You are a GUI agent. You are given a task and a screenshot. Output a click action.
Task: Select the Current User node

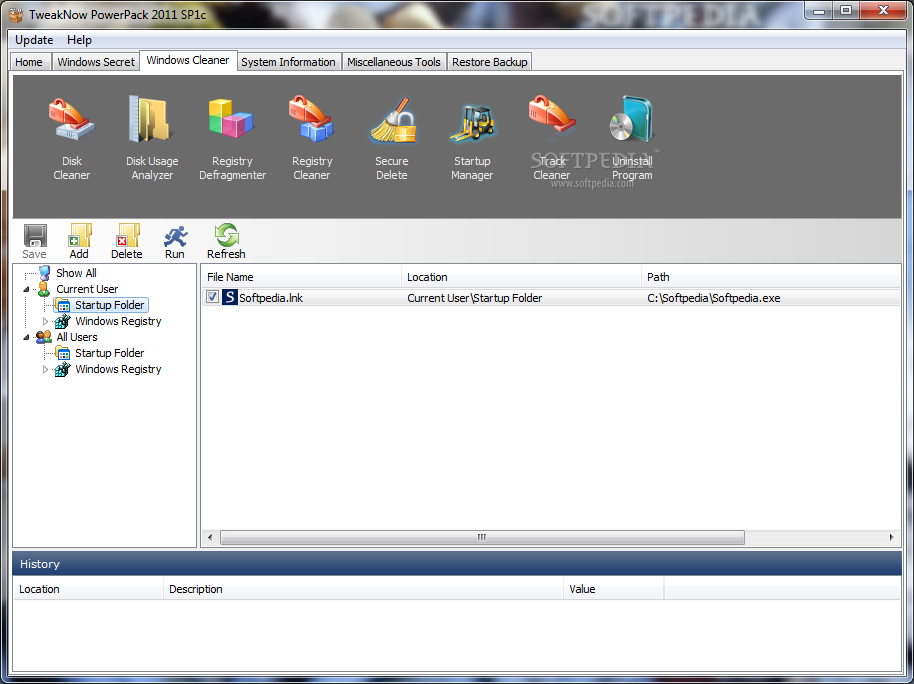(x=87, y=289)
